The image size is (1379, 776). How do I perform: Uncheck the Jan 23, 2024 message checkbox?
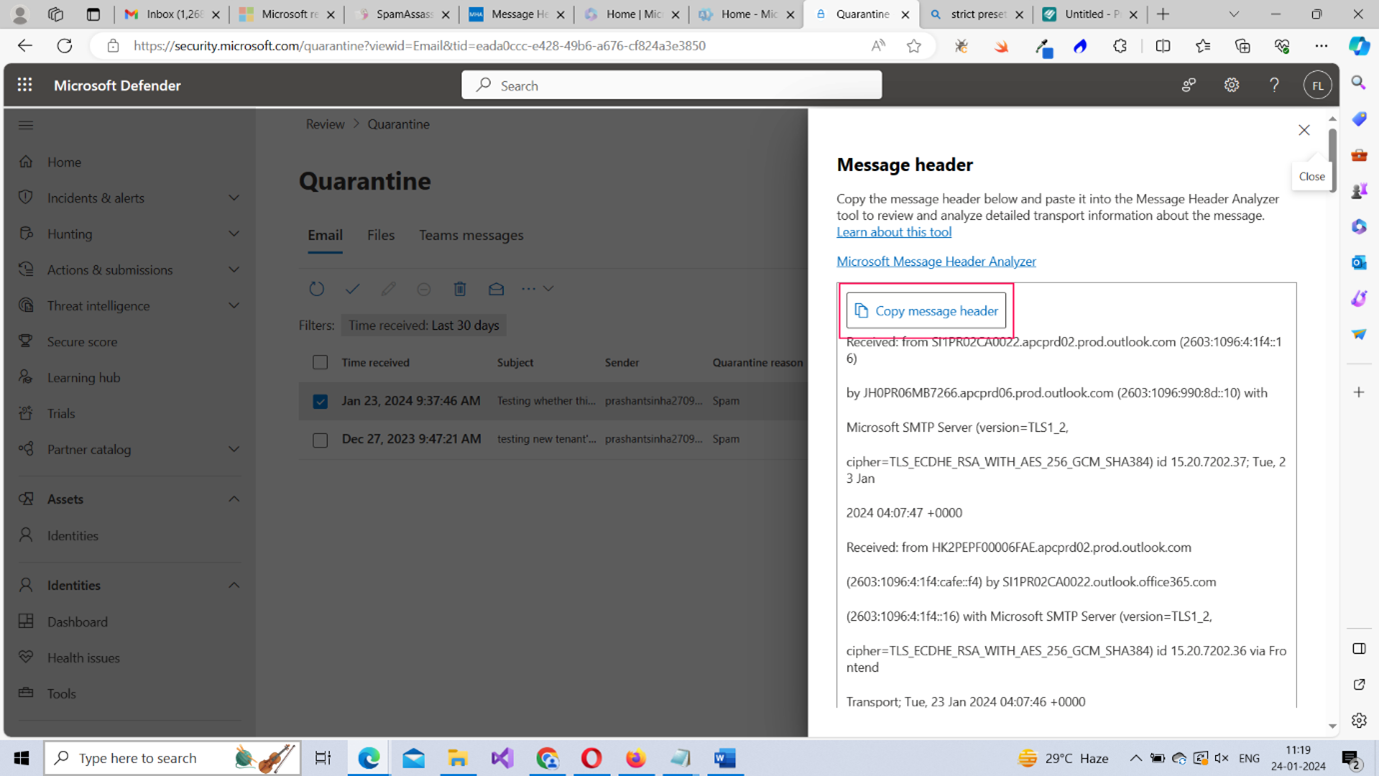320,401
